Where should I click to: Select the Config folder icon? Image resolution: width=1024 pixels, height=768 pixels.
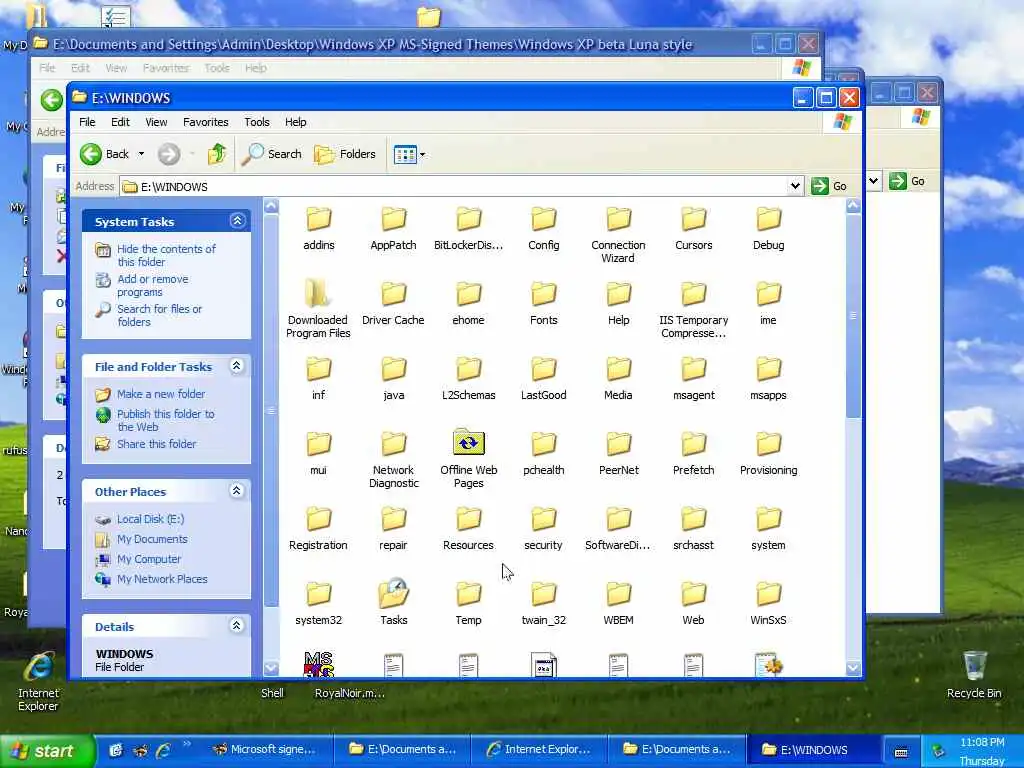point(543,219)
